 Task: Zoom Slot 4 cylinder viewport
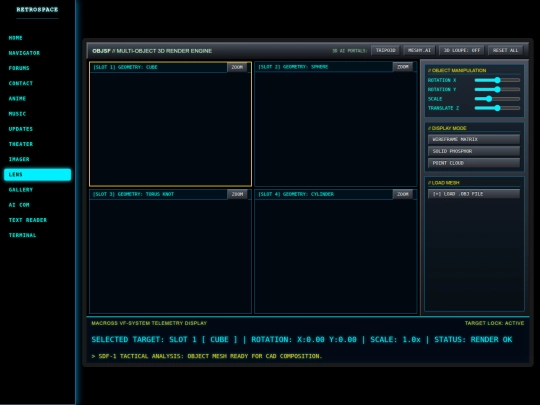pos(403,194)
